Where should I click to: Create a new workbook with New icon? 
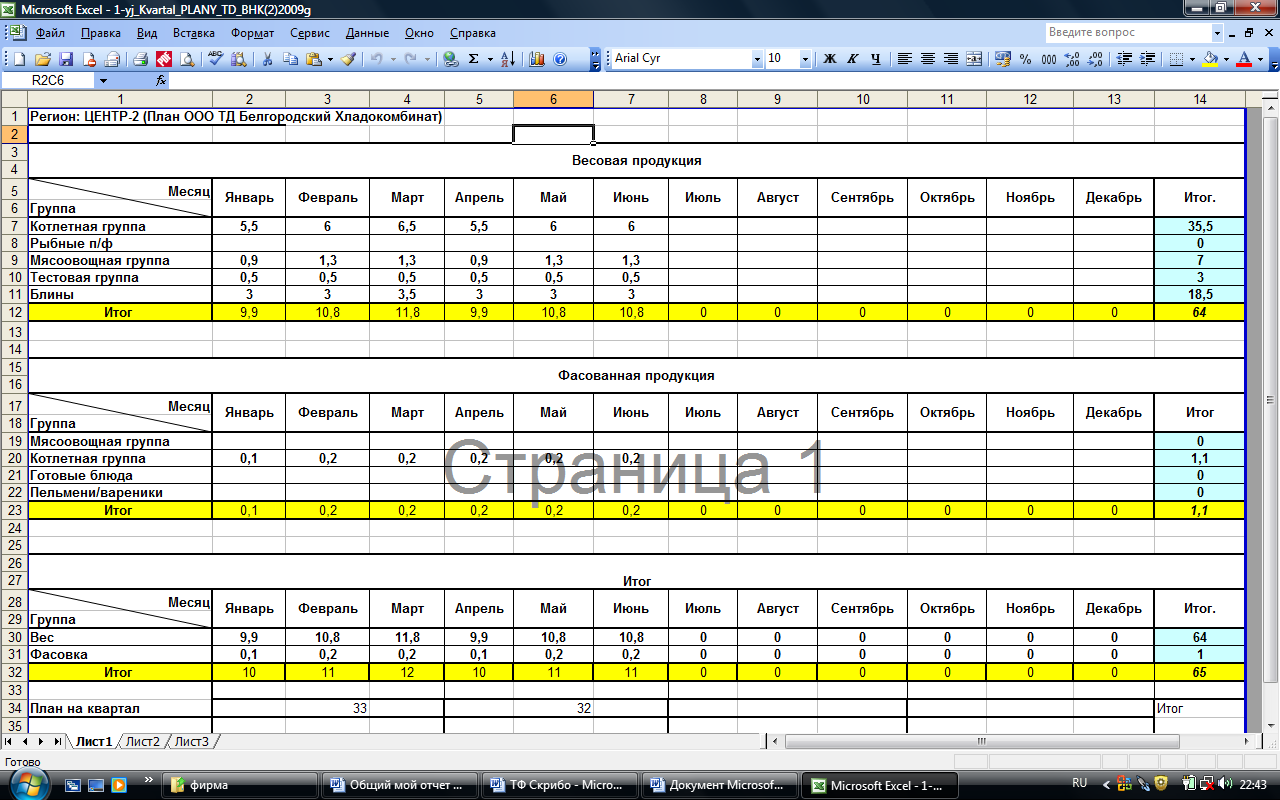click(x=19, y=59)
